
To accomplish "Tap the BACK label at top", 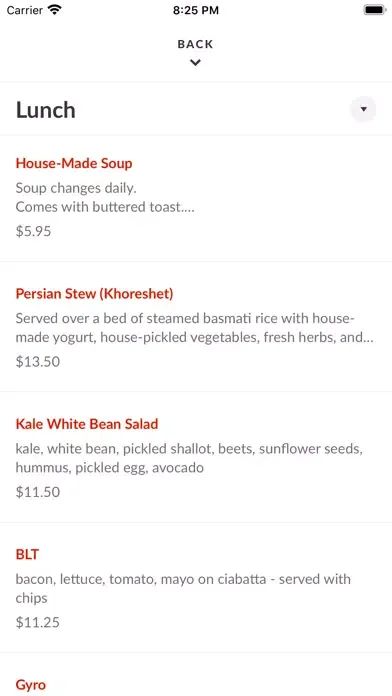I will [x=195, y=44].
